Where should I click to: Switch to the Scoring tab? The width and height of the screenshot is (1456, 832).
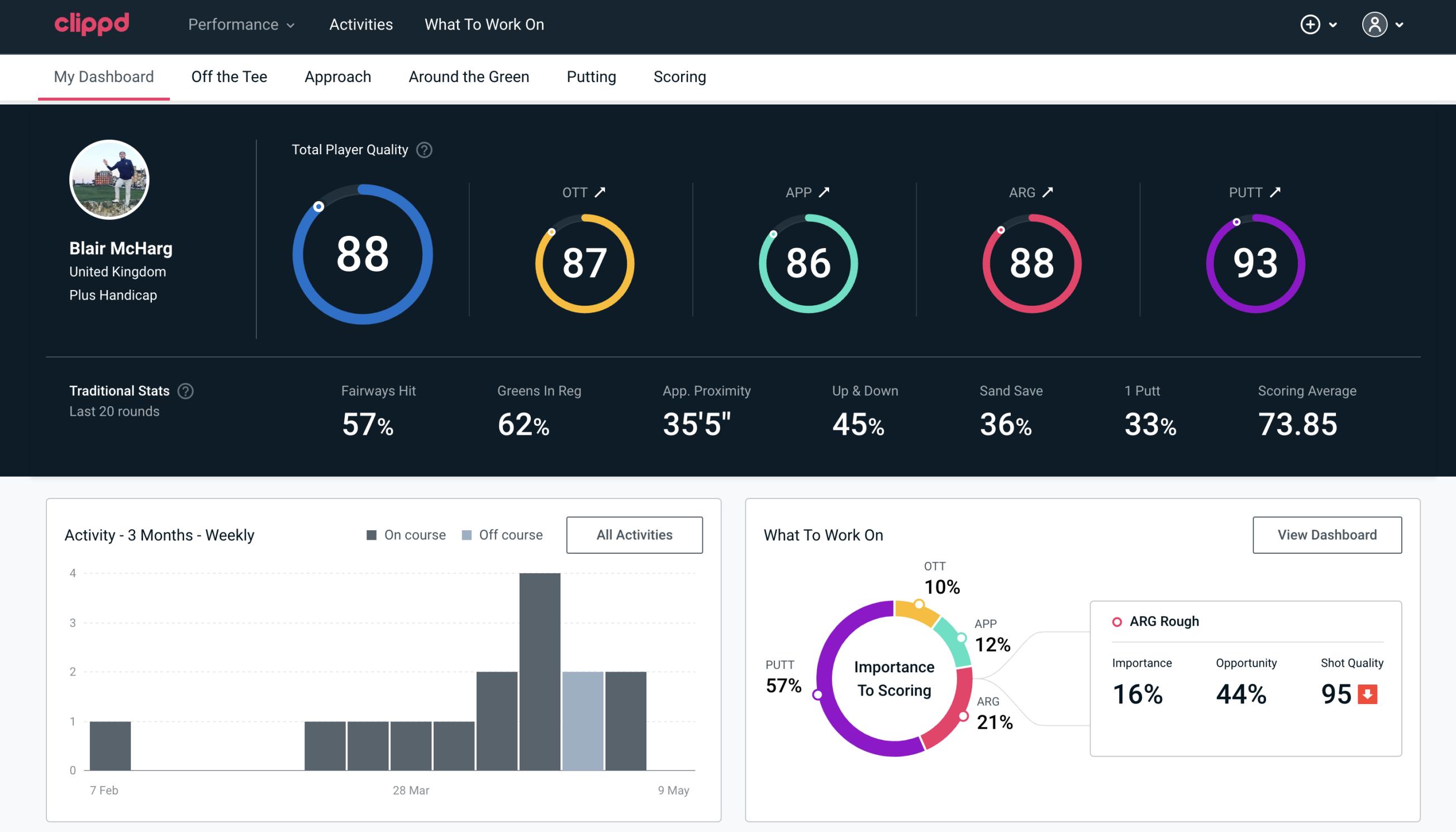(680, 77)
